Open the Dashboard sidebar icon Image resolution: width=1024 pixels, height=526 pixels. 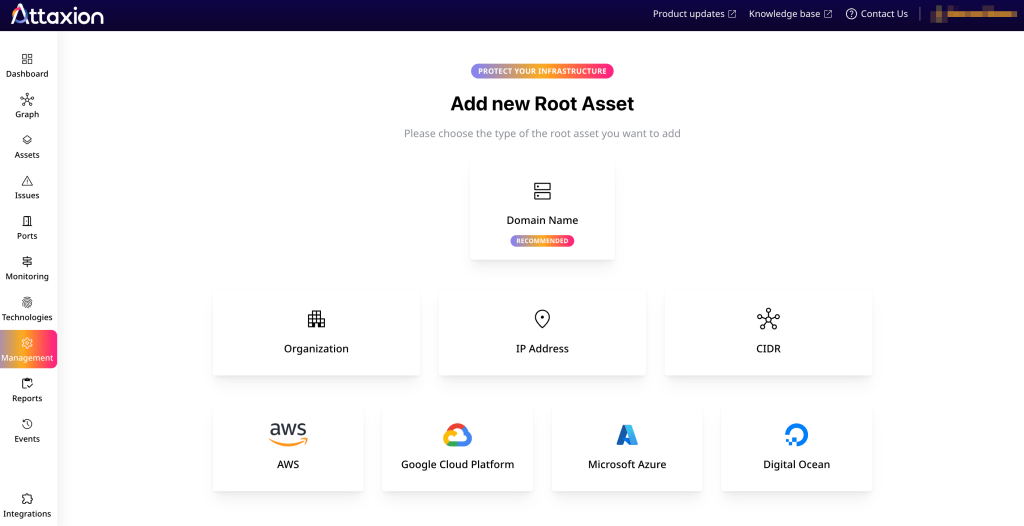click(x=27, y=59)
